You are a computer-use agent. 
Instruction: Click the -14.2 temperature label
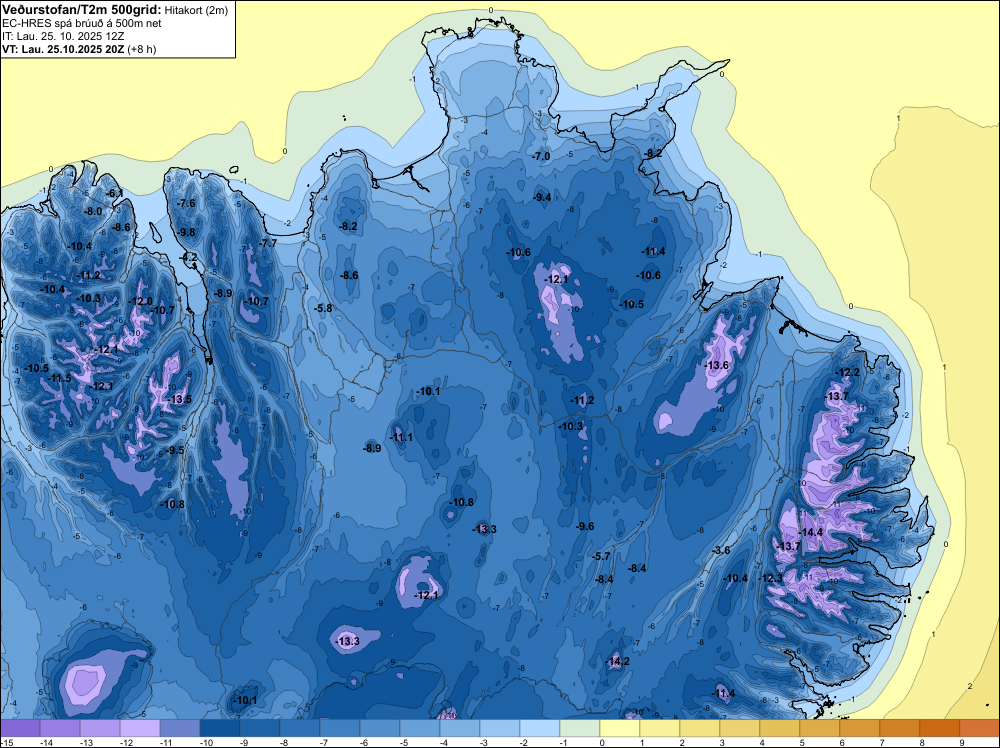coord(617,661)
